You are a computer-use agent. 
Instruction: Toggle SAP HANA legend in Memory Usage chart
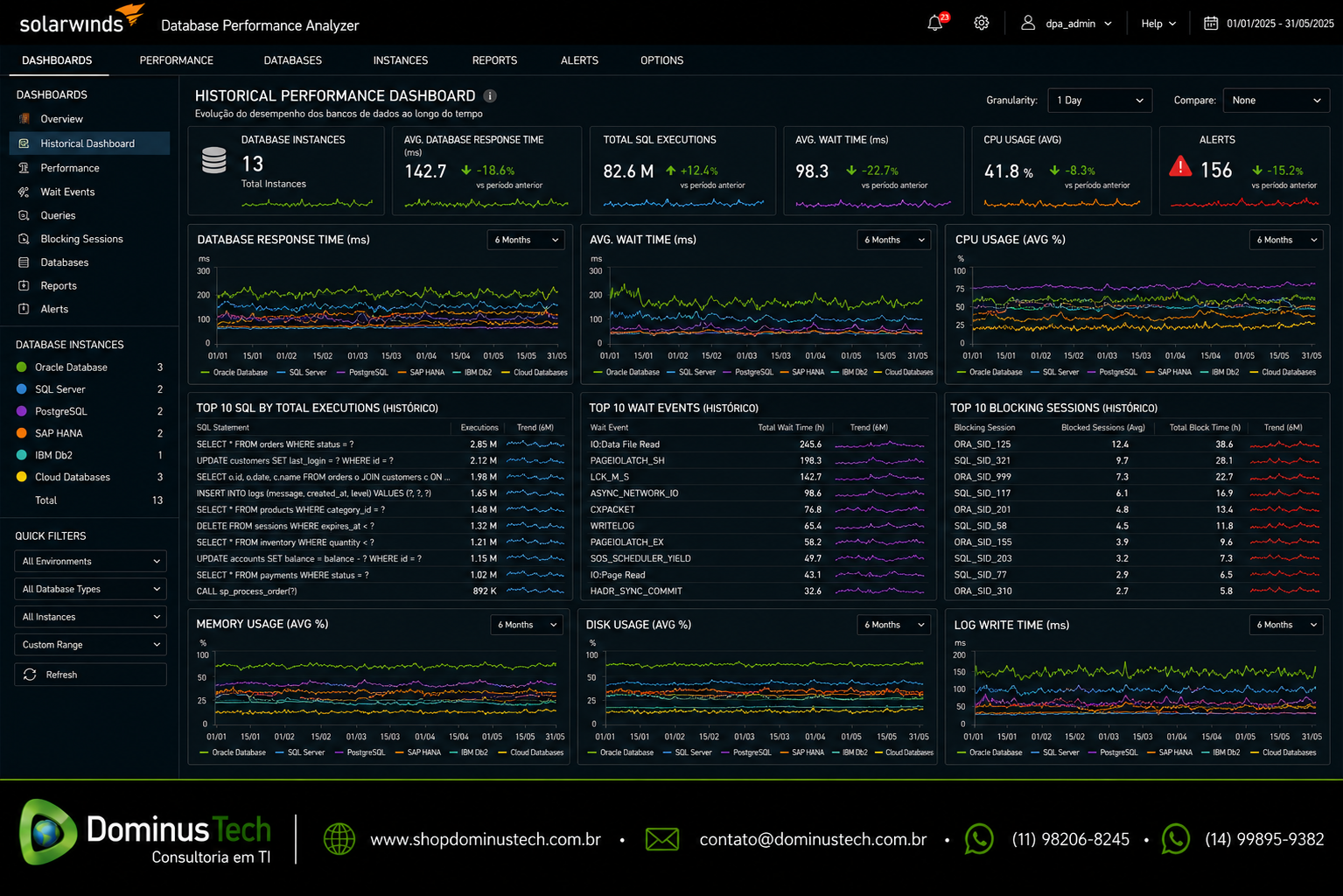[x=418, y=752]
